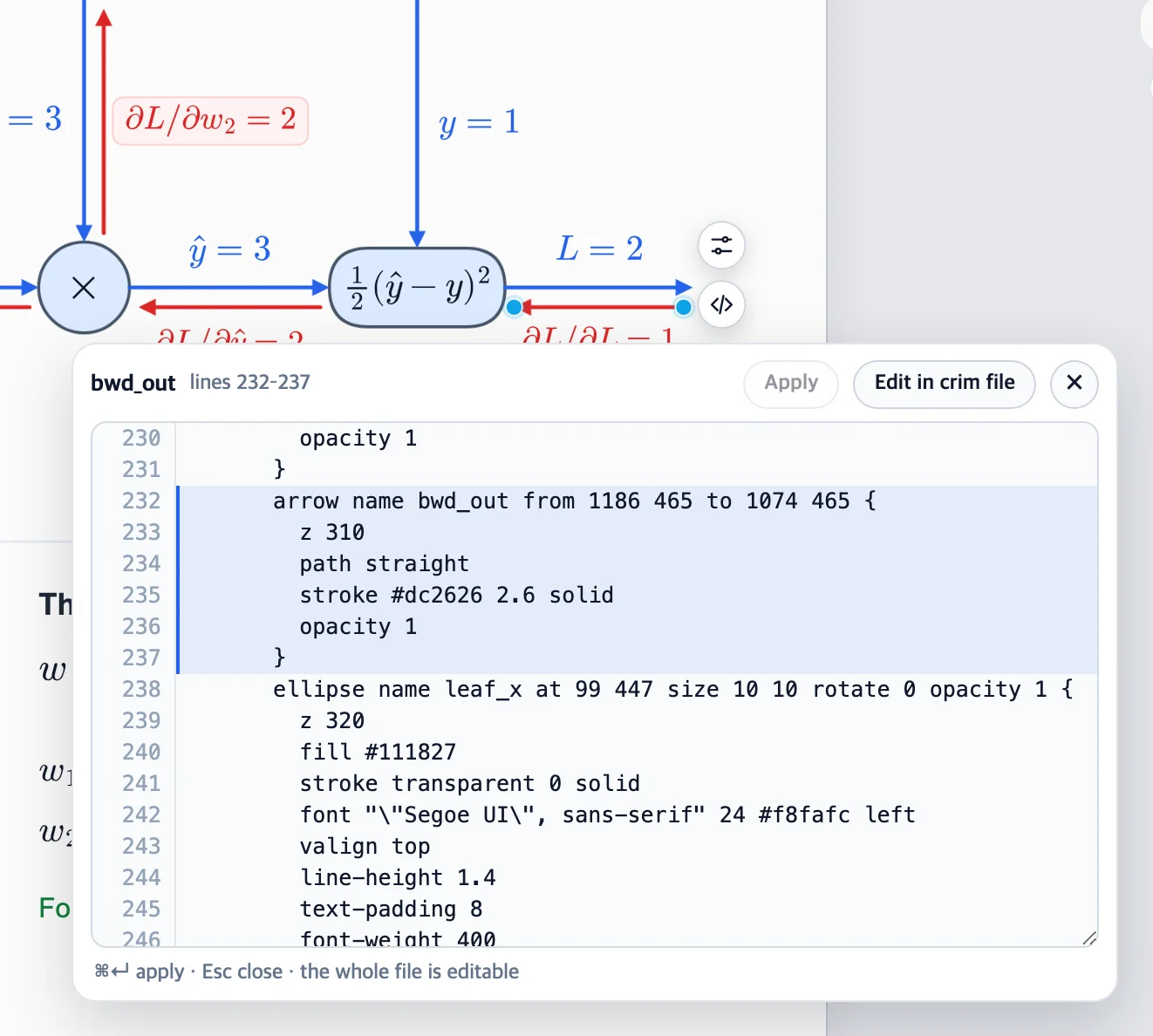Place cursor in 'opacity 1' on line 236
This screenshot has height=1036, width=1153.
(358, 627)
